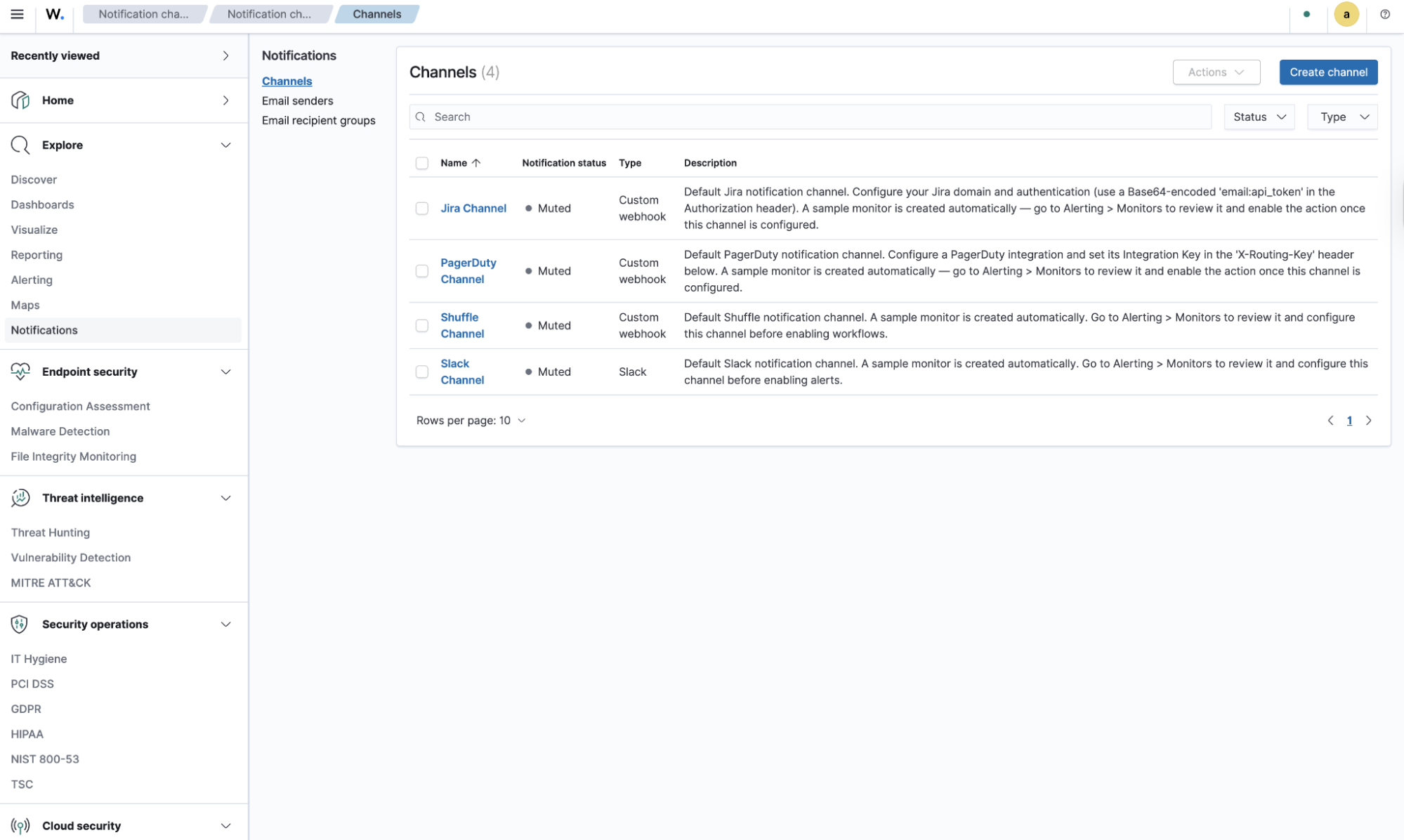Open the user avatar menu
1404x840 pixels.
[x=1346, y=14]
